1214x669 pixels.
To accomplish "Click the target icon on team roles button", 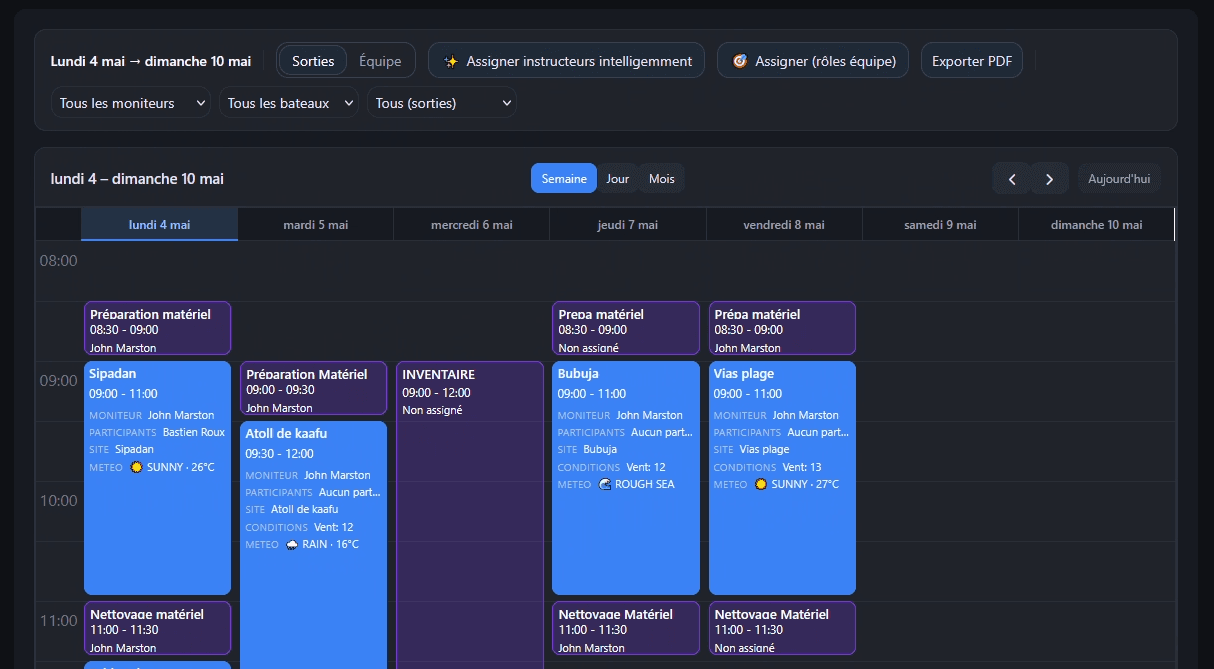I will [740, 61].
